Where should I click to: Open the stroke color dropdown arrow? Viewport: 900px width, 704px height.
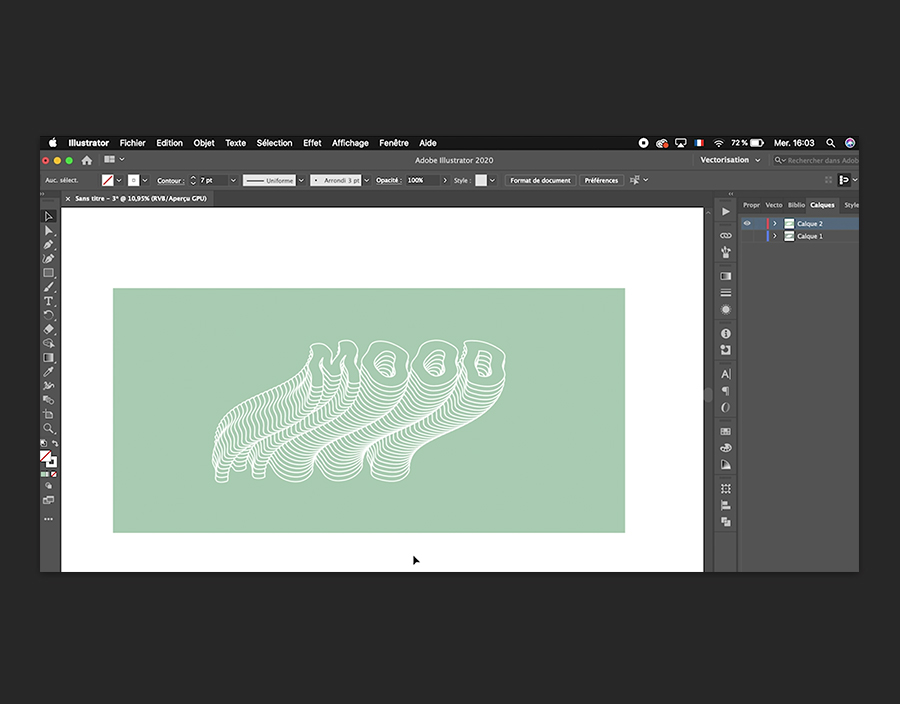145,180
